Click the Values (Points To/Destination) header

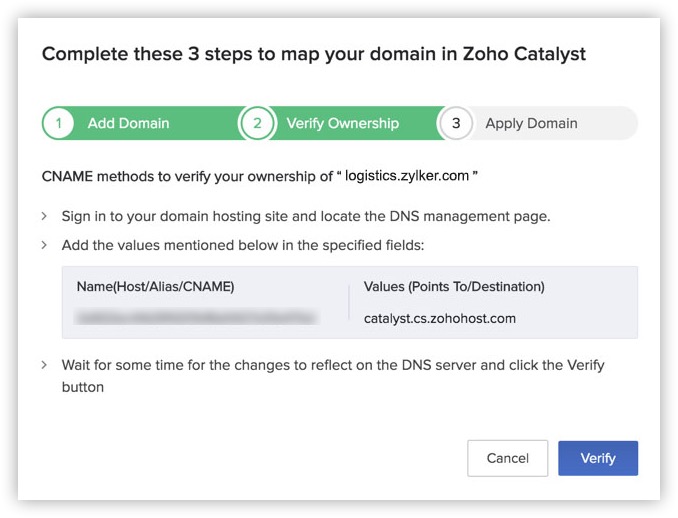(454, 287)
